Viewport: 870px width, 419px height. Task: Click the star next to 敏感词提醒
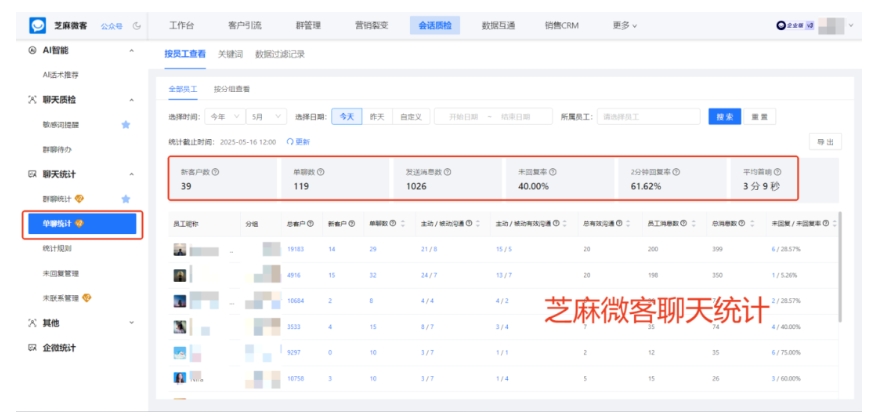click(126, 125)
